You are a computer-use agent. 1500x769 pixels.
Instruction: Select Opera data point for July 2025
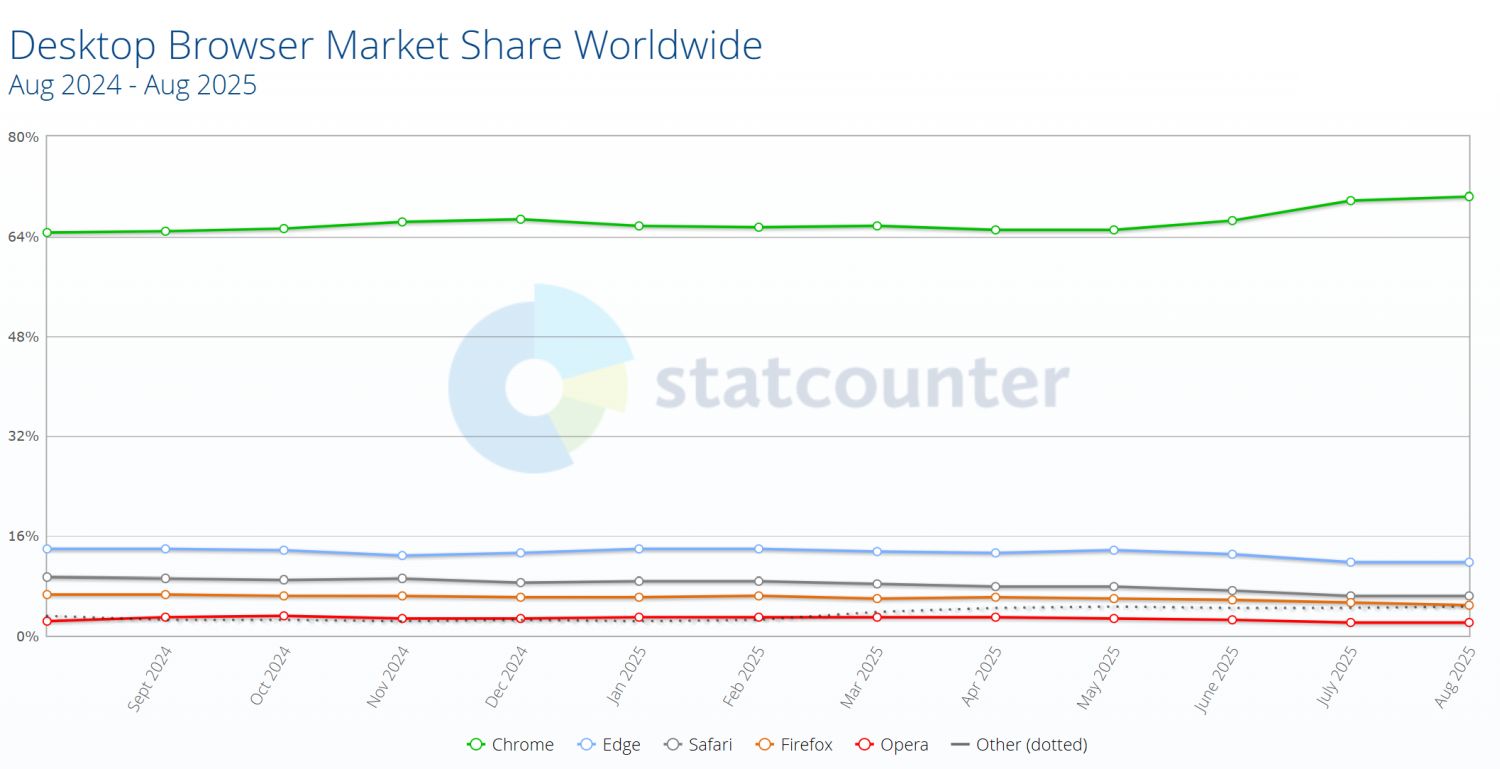[x=1350, y=622]
